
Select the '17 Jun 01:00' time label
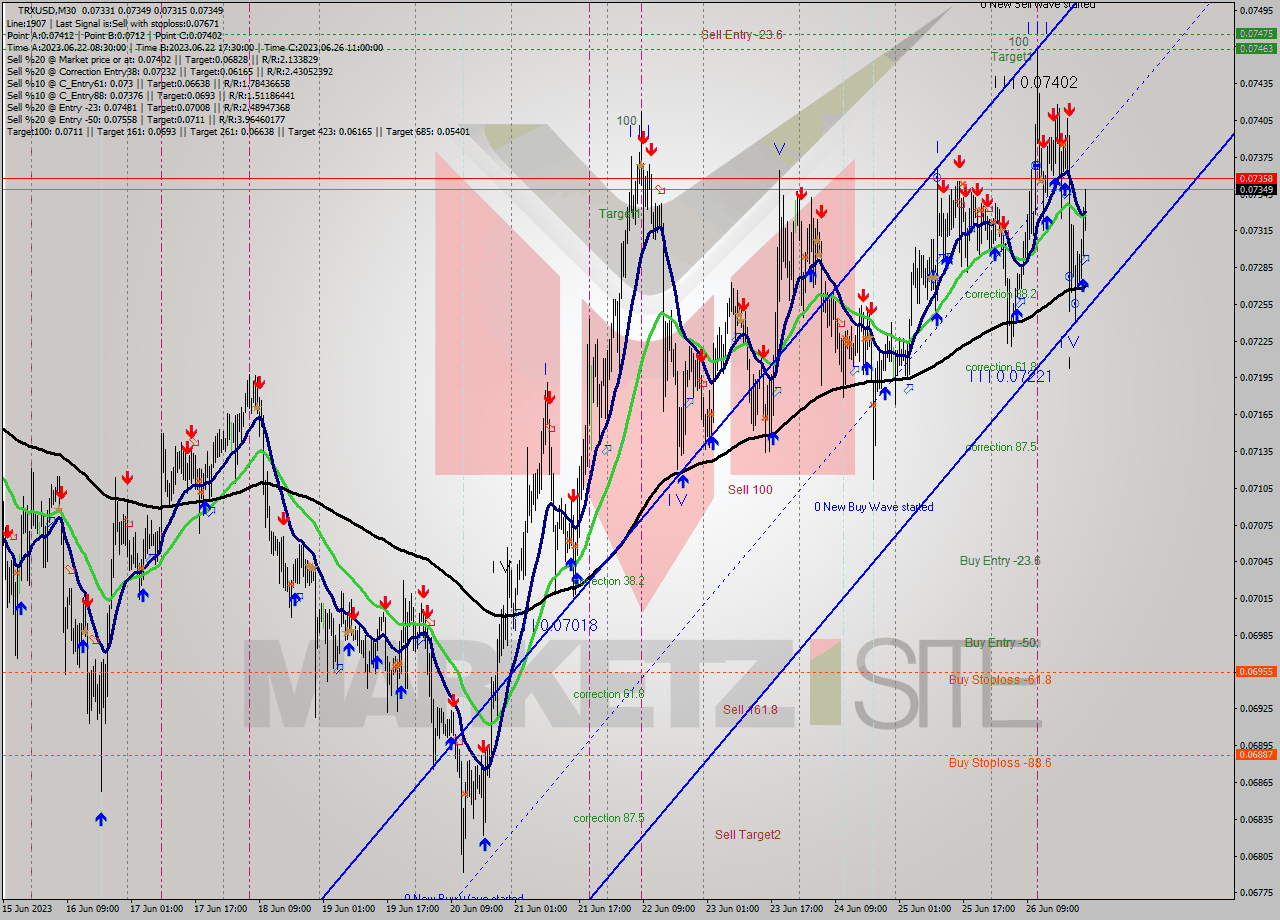(x=155, y=909)
